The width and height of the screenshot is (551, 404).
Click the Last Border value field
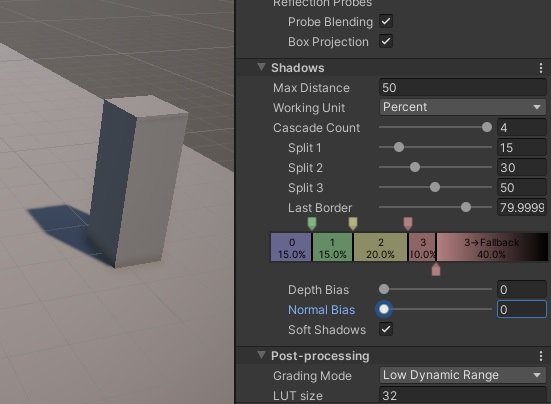[x=522, y=208]
